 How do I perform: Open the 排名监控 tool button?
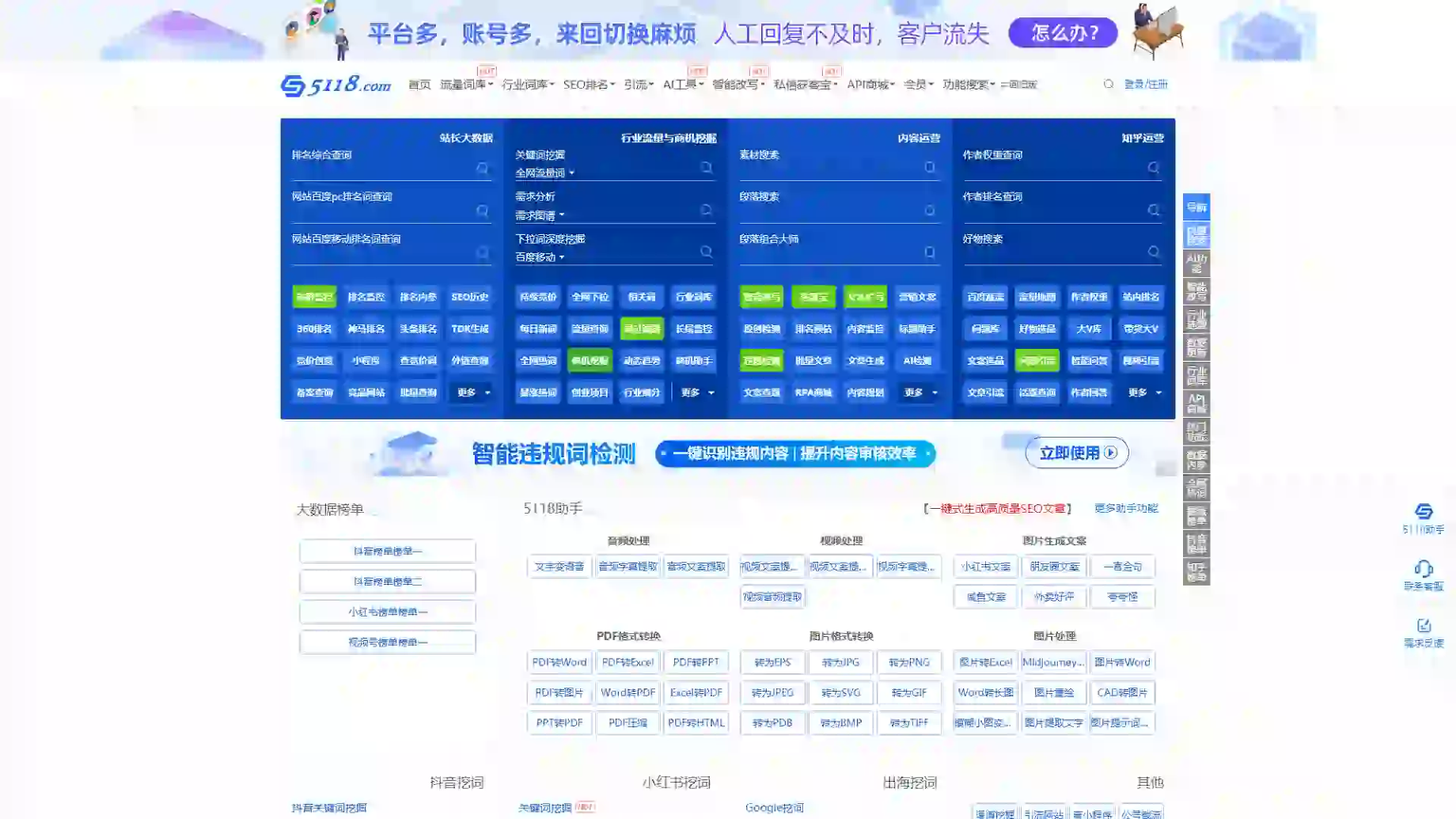(366, 297)
